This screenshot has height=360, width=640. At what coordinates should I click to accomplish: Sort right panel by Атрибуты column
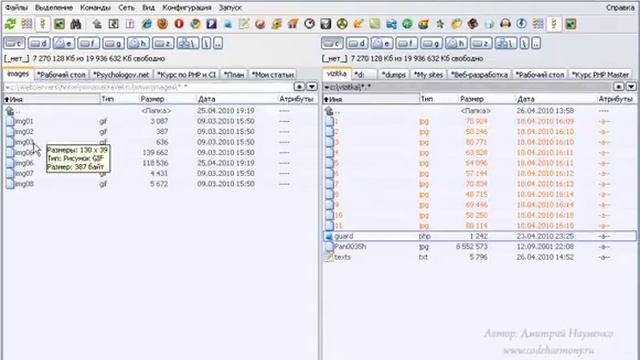click(x=616, y=99)
